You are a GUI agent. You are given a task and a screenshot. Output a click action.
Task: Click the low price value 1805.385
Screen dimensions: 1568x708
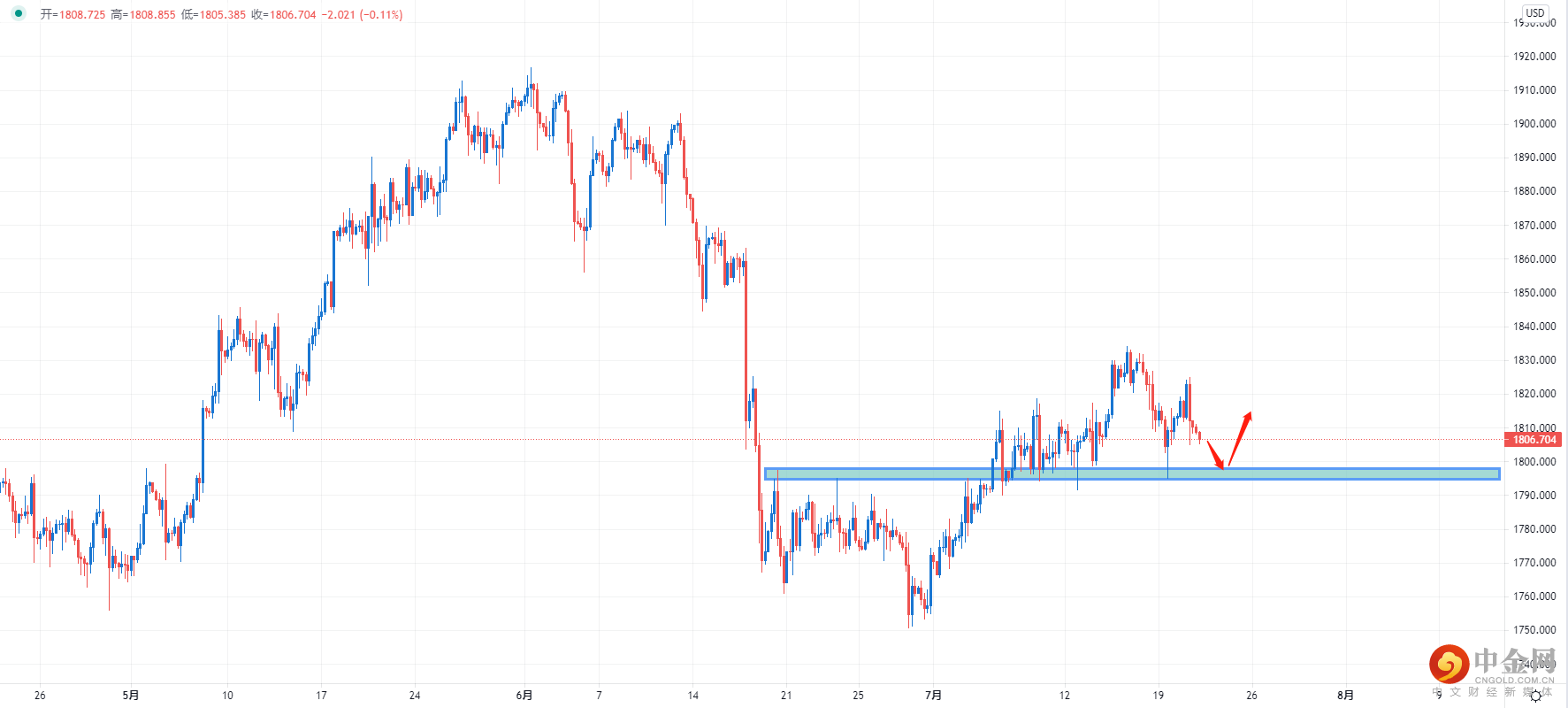pos(223,15)
